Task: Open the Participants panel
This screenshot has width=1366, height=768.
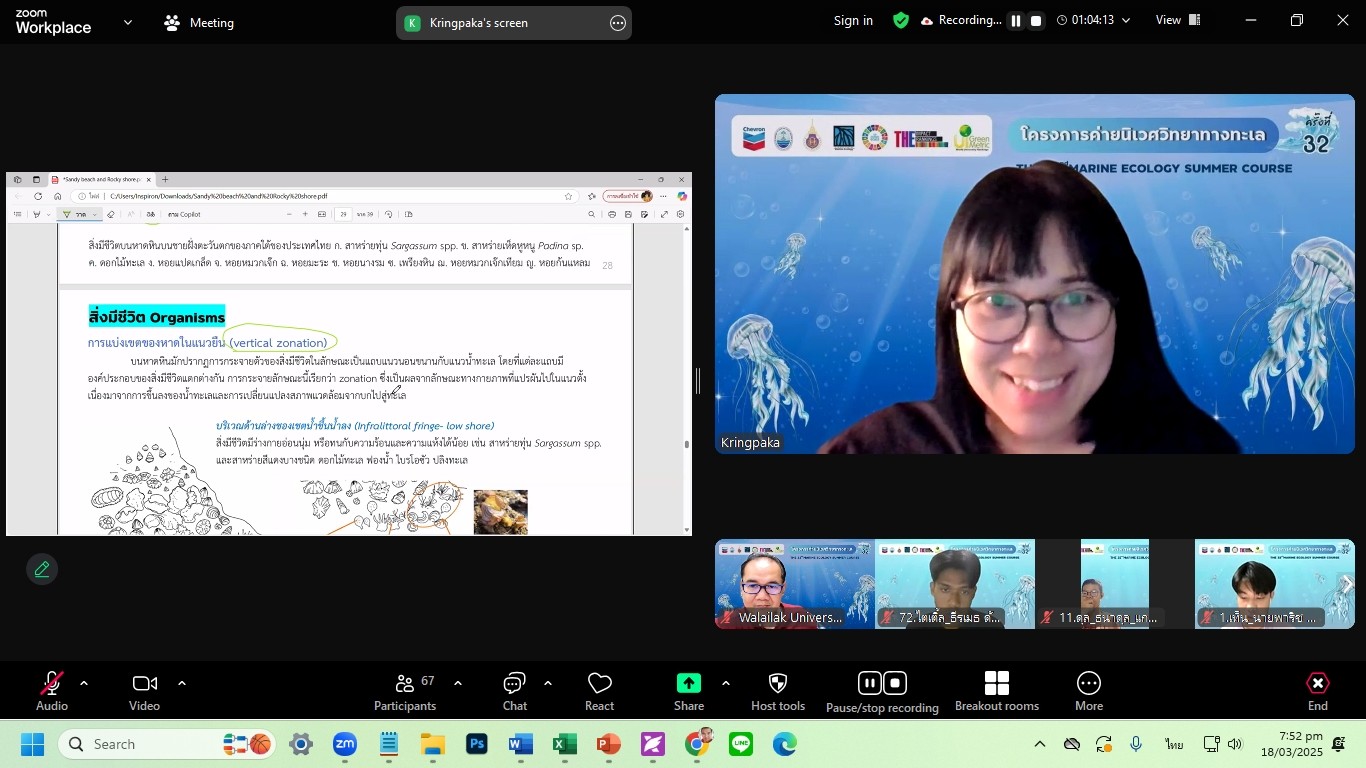Action: click(x=405, y=684)
